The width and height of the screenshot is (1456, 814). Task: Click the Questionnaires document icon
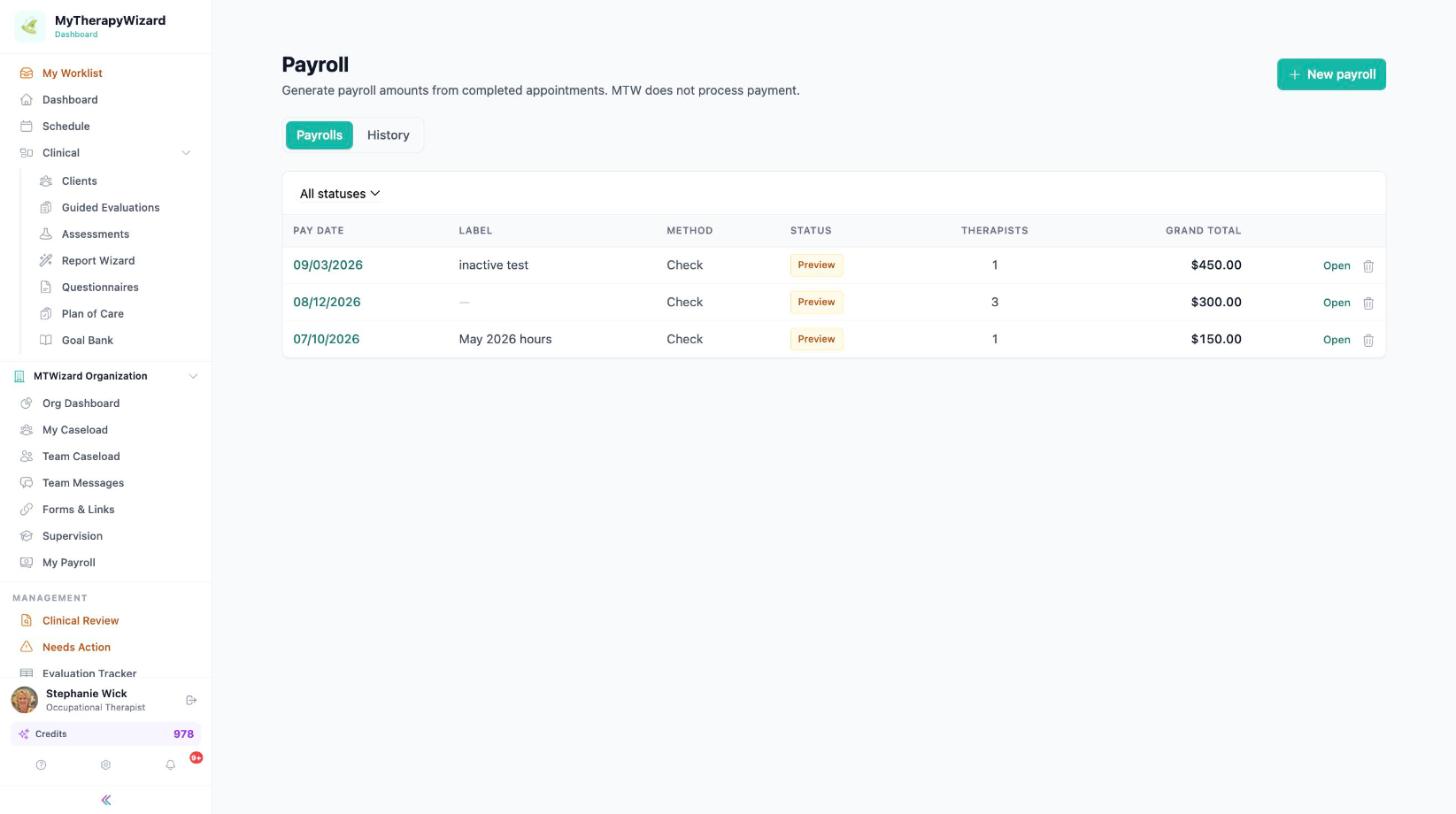tap(46, 287)
